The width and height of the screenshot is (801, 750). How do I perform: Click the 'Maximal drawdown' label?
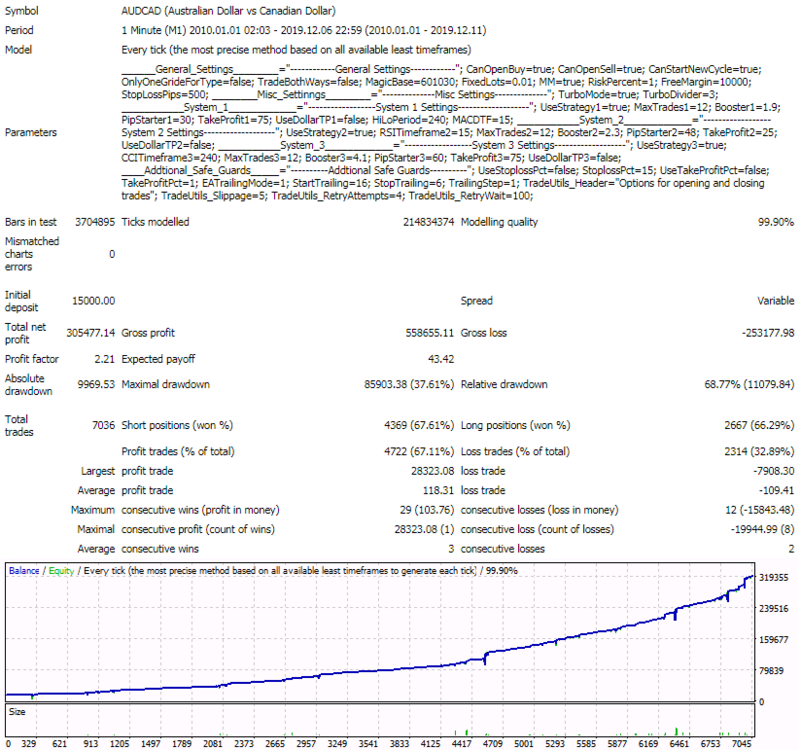coord(166,384)
